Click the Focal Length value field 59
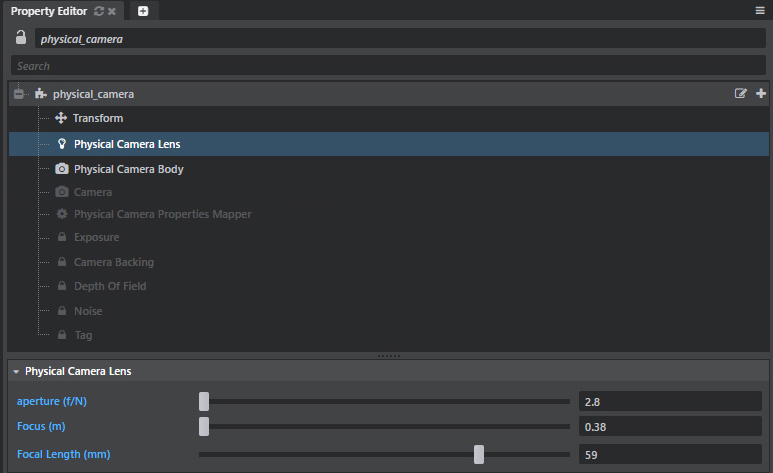The image size is (773, 473). coord(670,454)
